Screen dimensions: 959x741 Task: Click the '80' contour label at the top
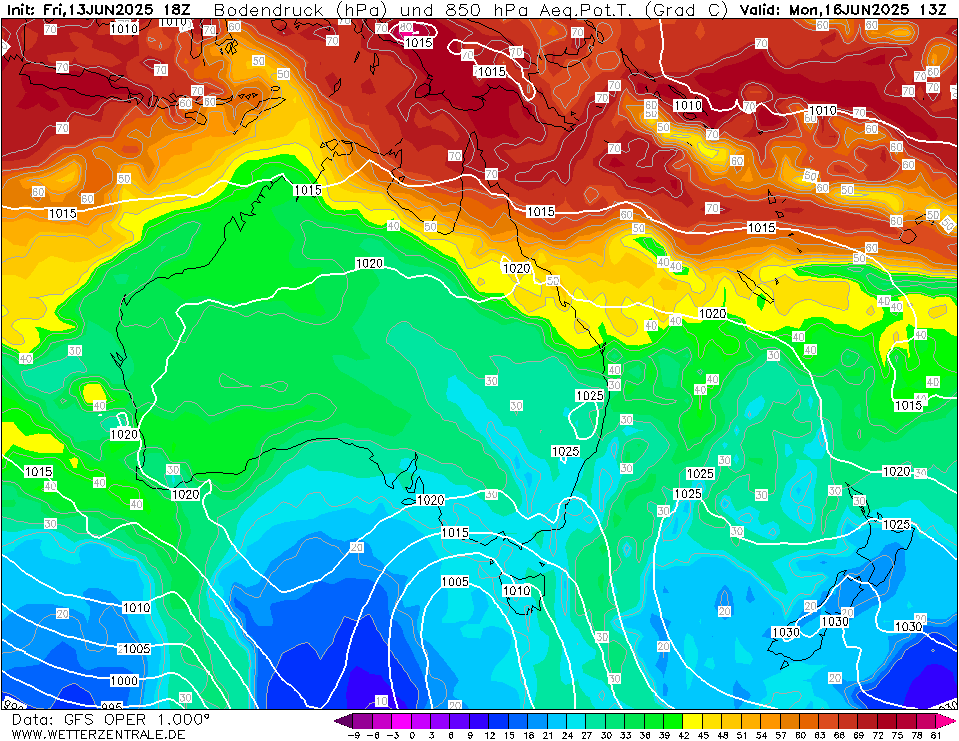[406, 28]
